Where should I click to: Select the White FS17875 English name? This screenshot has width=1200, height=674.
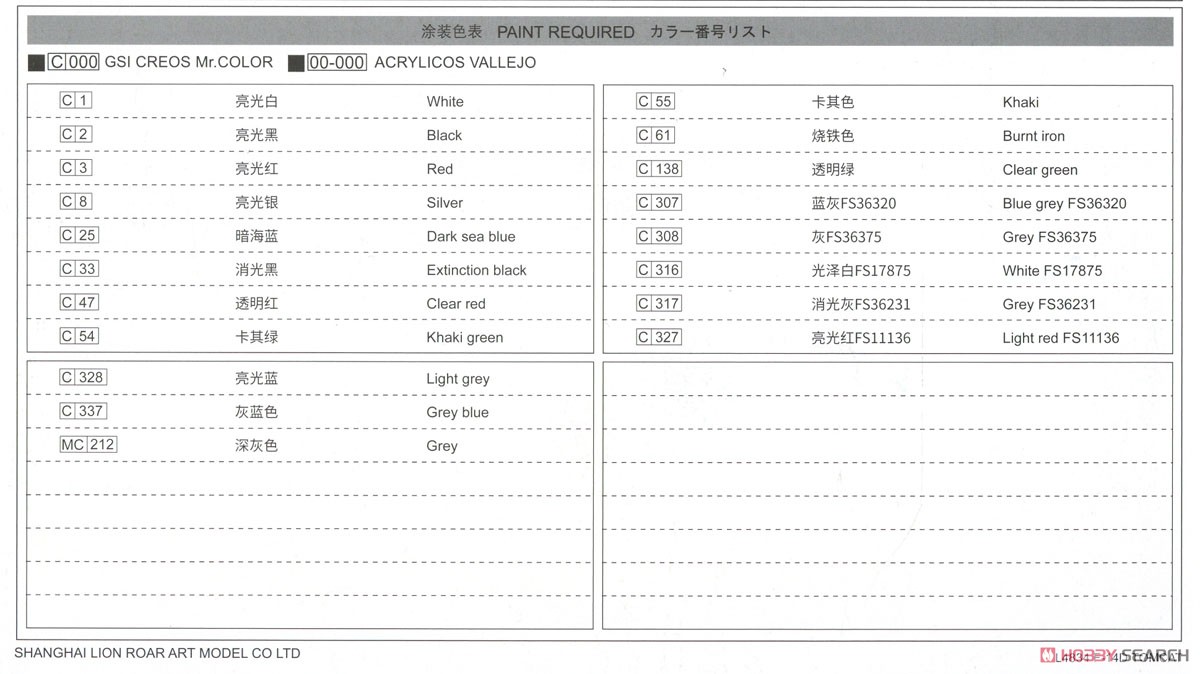[x=1052, y=271]
